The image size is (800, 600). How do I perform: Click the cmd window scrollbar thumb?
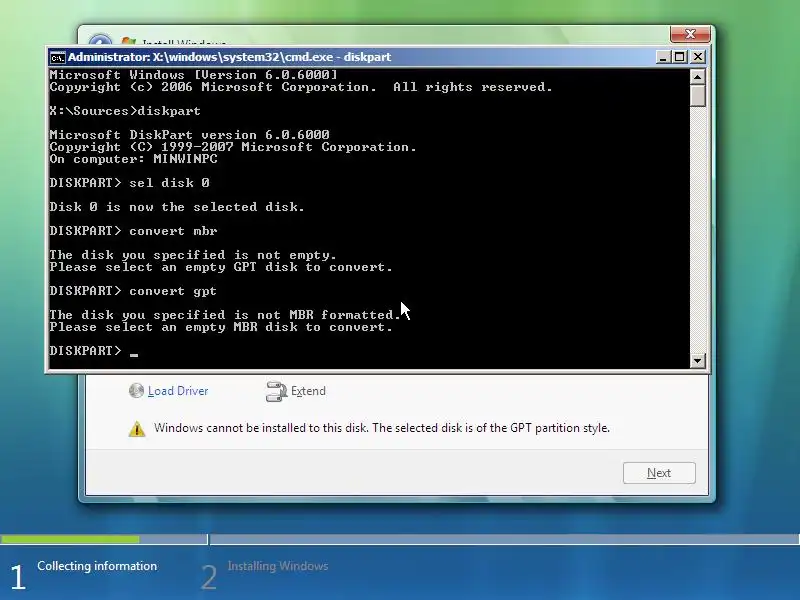[697, 96]
